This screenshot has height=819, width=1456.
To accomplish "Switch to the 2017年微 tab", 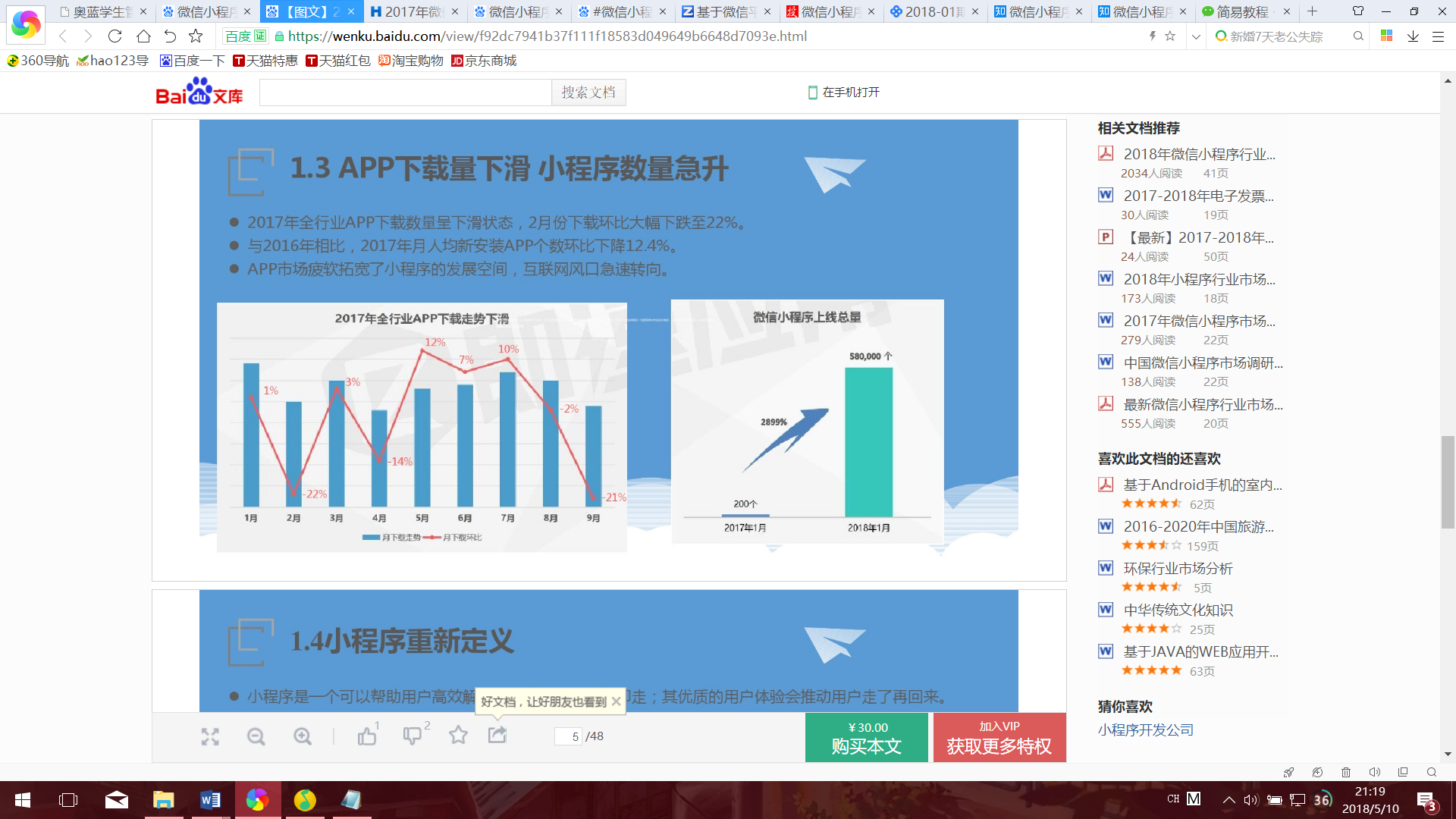I will coord(412,11).
